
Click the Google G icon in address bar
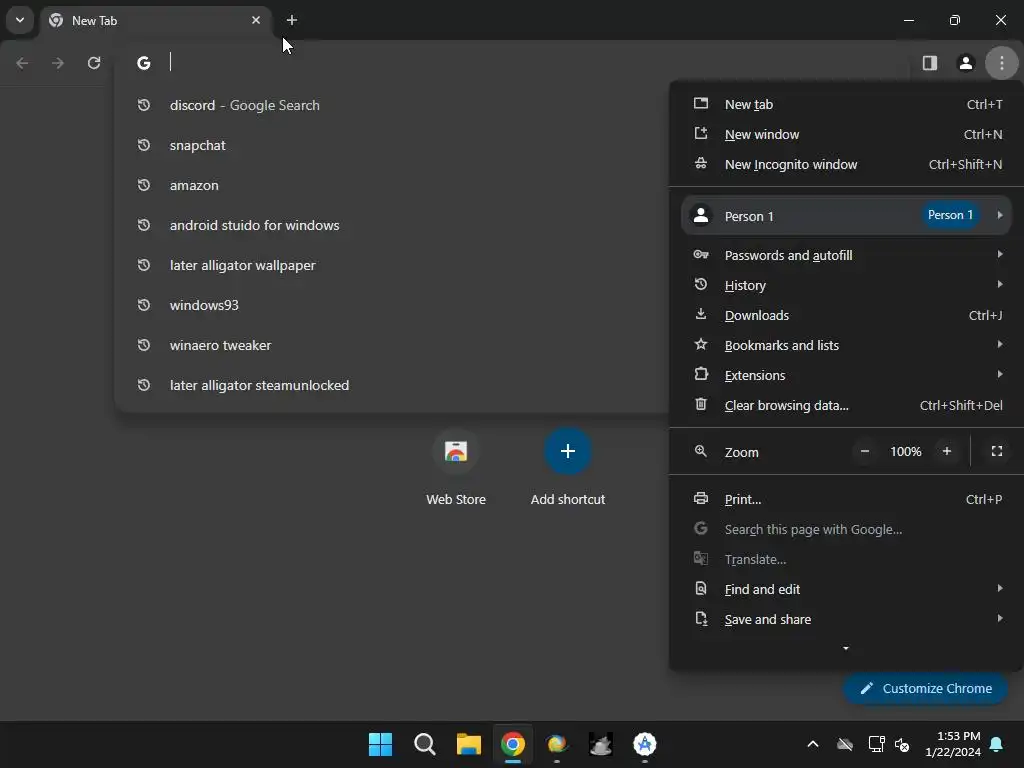(x=144, y=63)
